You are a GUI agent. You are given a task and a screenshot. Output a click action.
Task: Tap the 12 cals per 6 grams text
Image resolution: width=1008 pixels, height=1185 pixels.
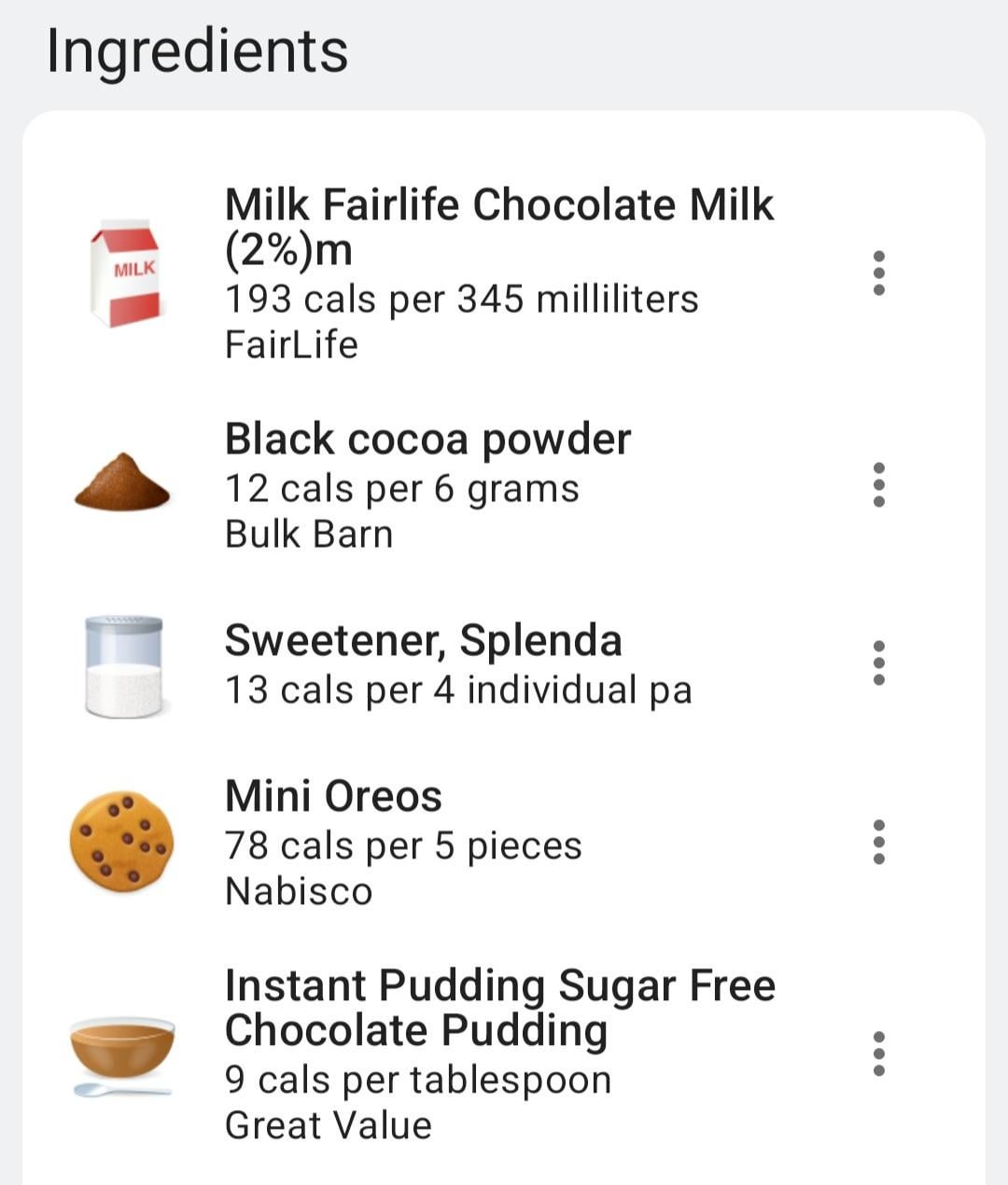point(401,489)
